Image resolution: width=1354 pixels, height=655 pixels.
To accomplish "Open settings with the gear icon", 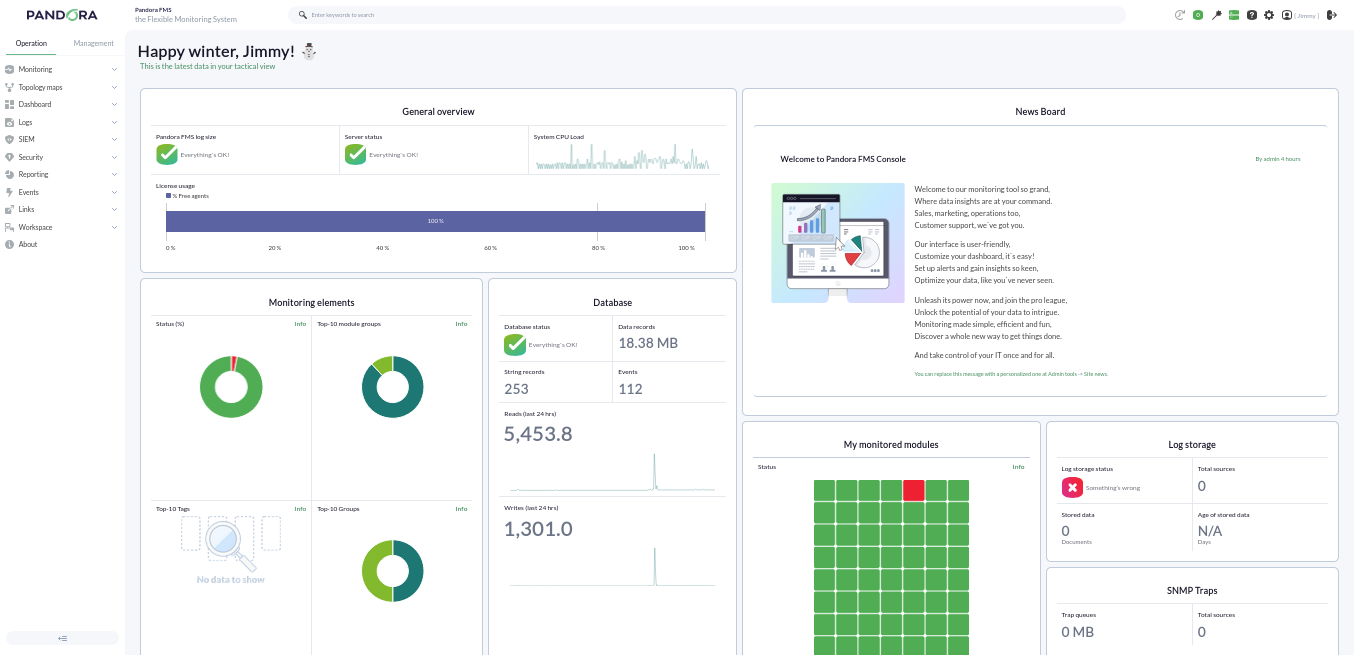I will (x=1269, y=15).
